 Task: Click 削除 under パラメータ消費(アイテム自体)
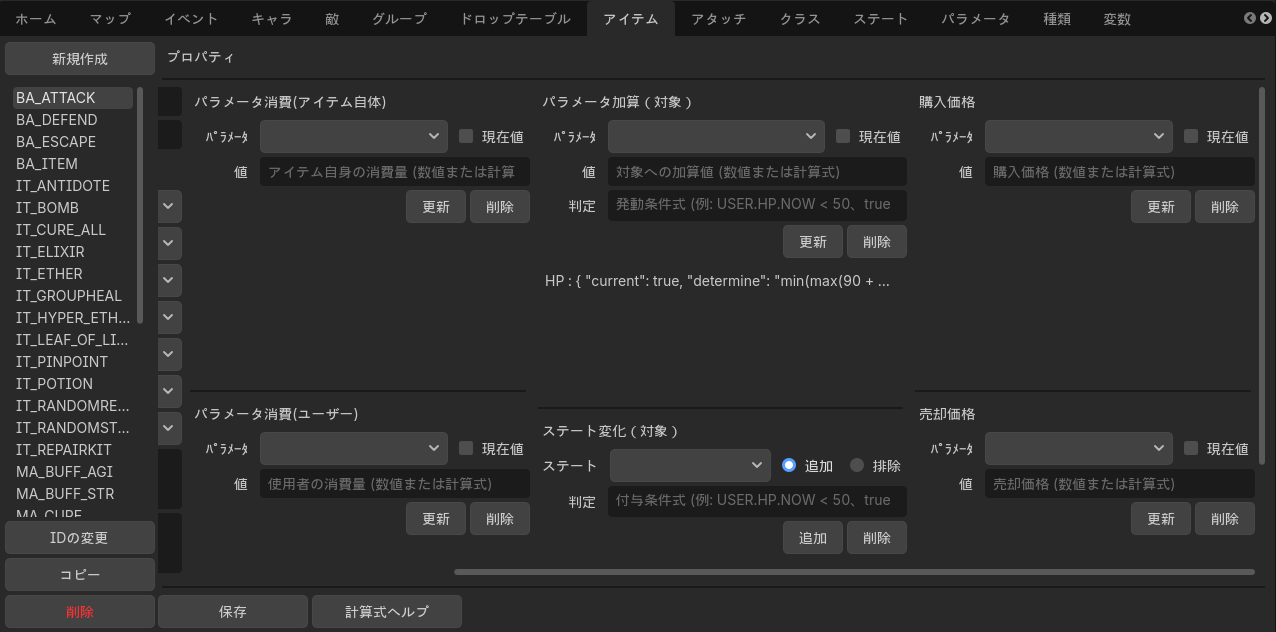coord(500,207)
